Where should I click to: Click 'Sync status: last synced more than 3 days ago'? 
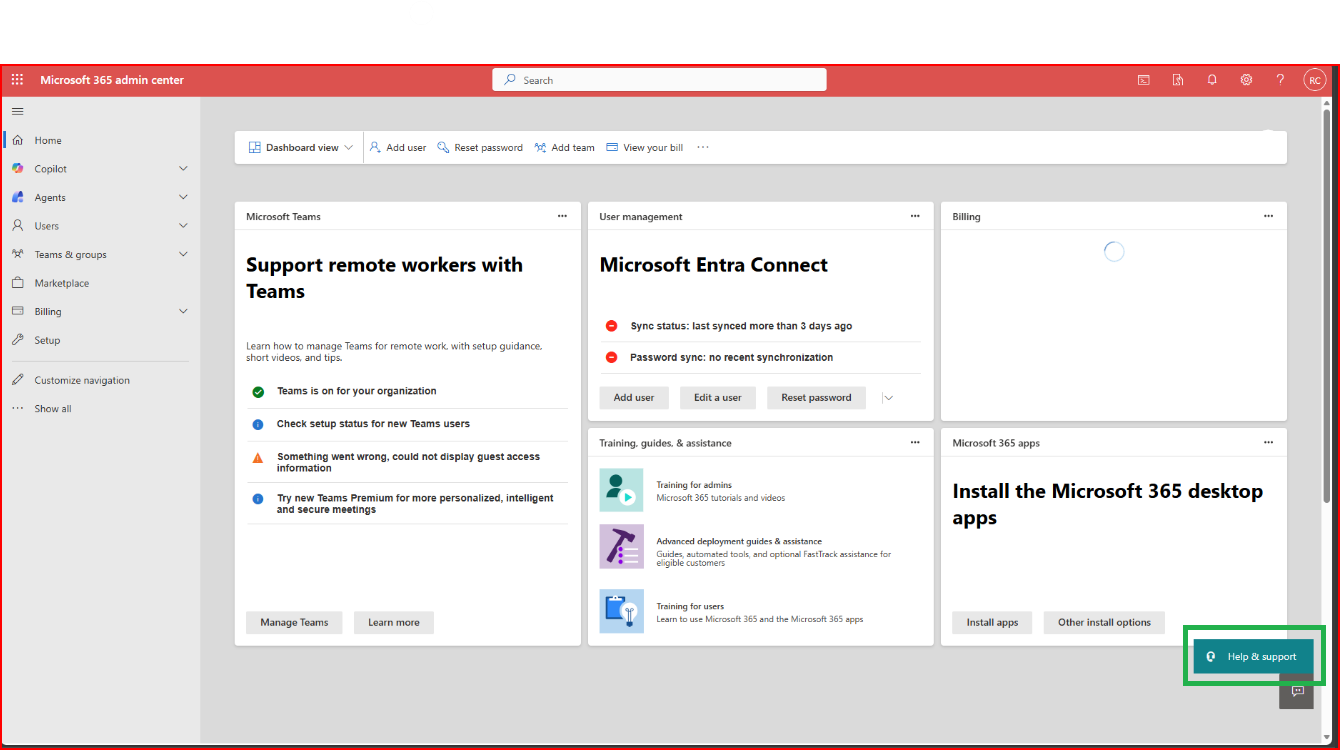pos(741,326)
